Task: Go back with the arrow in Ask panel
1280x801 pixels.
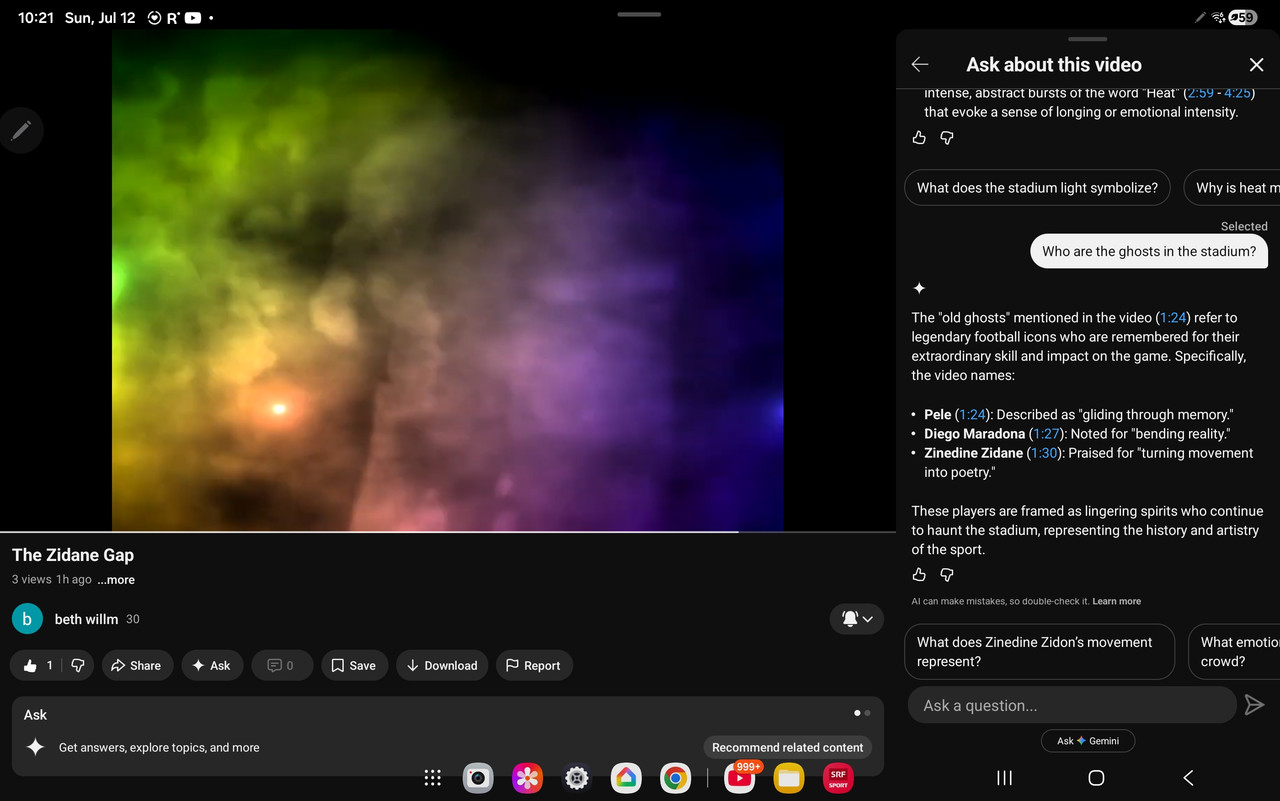Action: [x=920, y=65]
